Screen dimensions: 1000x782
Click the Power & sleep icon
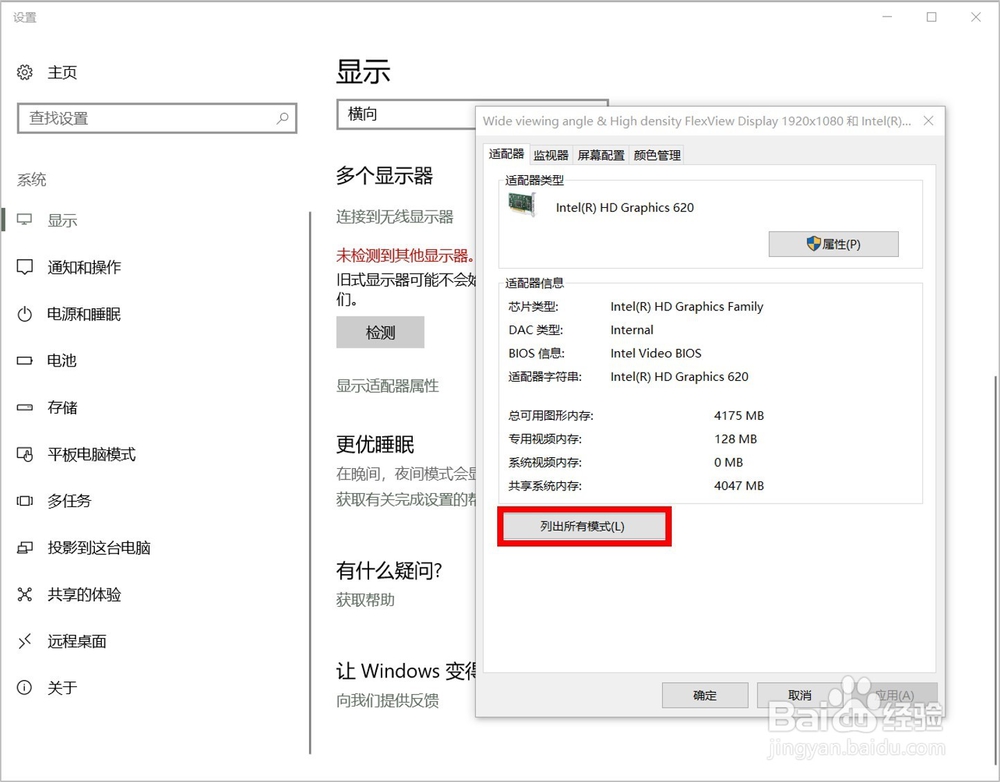pyautogui.click(x=24, y=314)
